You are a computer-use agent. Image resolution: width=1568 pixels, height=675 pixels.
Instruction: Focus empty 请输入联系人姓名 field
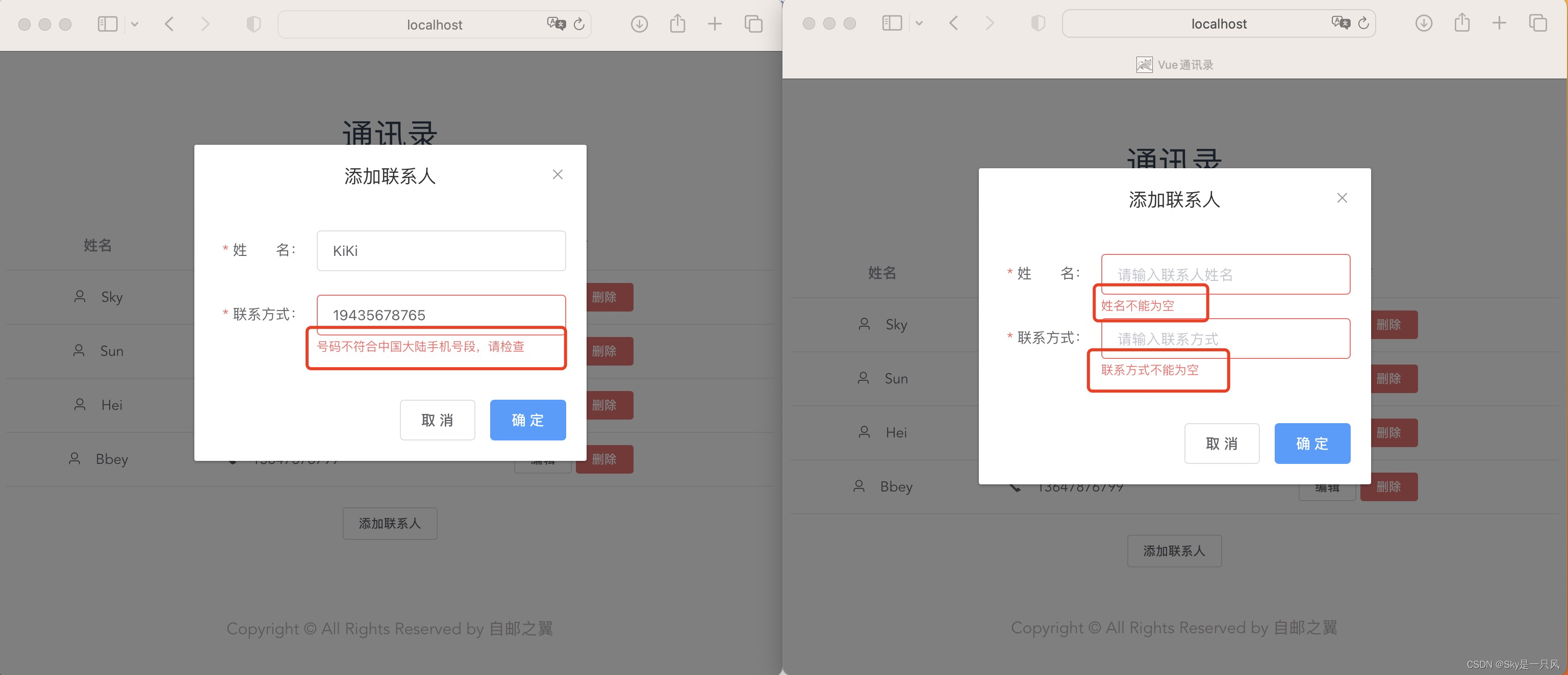1225,274
